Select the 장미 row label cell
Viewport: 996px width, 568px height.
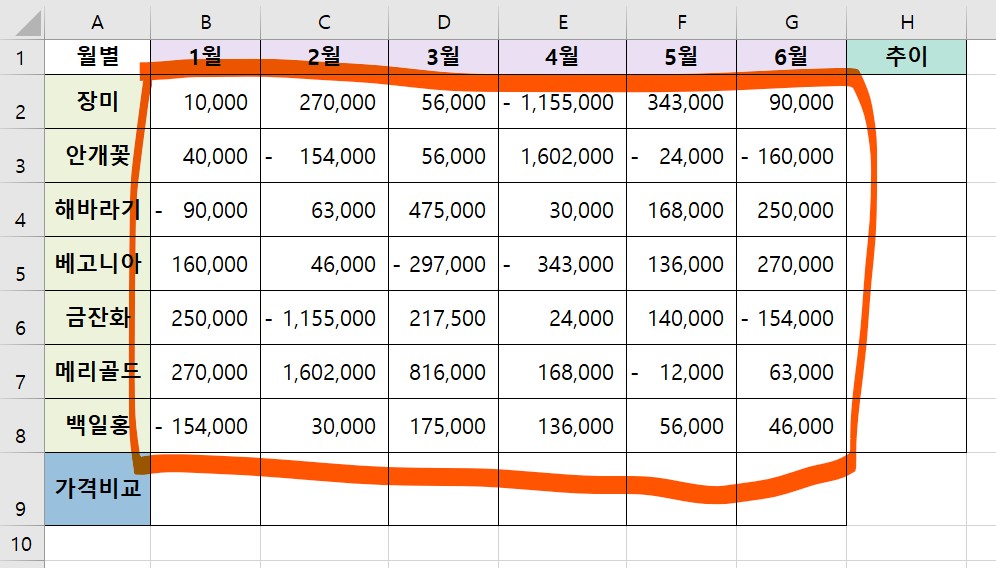coord(97,102)
